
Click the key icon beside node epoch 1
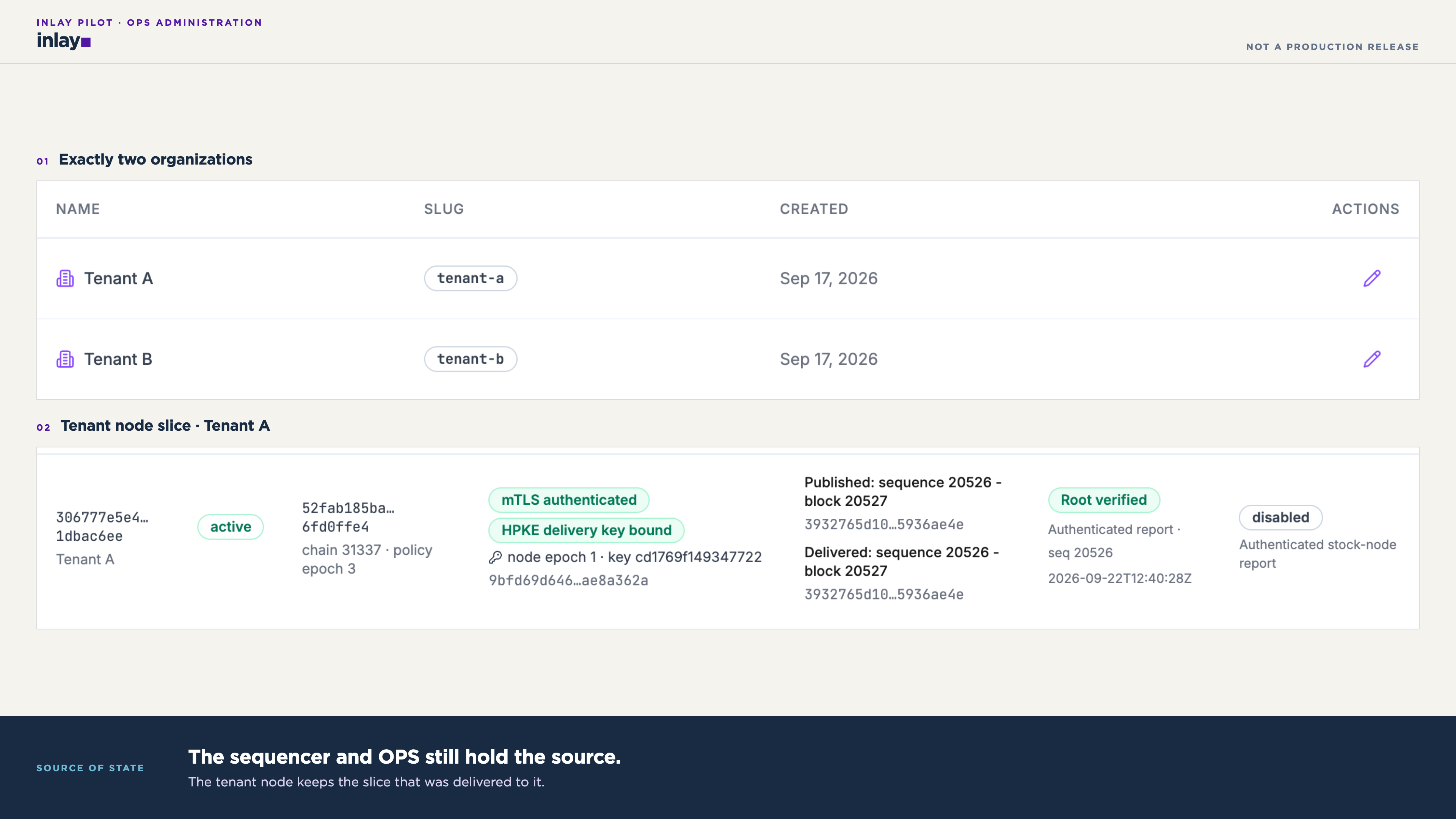[x=495, y=557]
